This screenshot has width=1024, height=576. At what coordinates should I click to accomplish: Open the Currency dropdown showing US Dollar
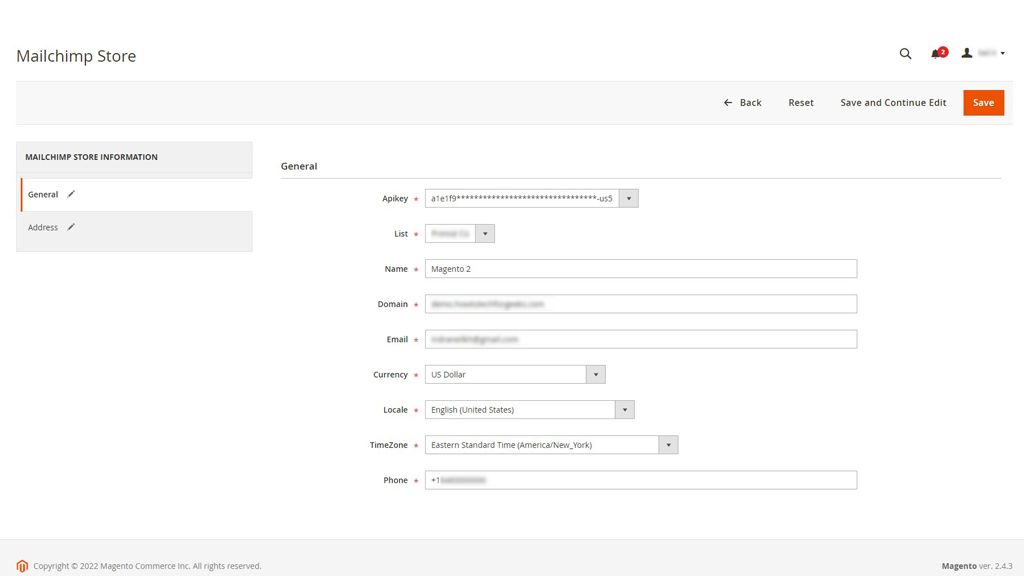click(x=595, y=374)
